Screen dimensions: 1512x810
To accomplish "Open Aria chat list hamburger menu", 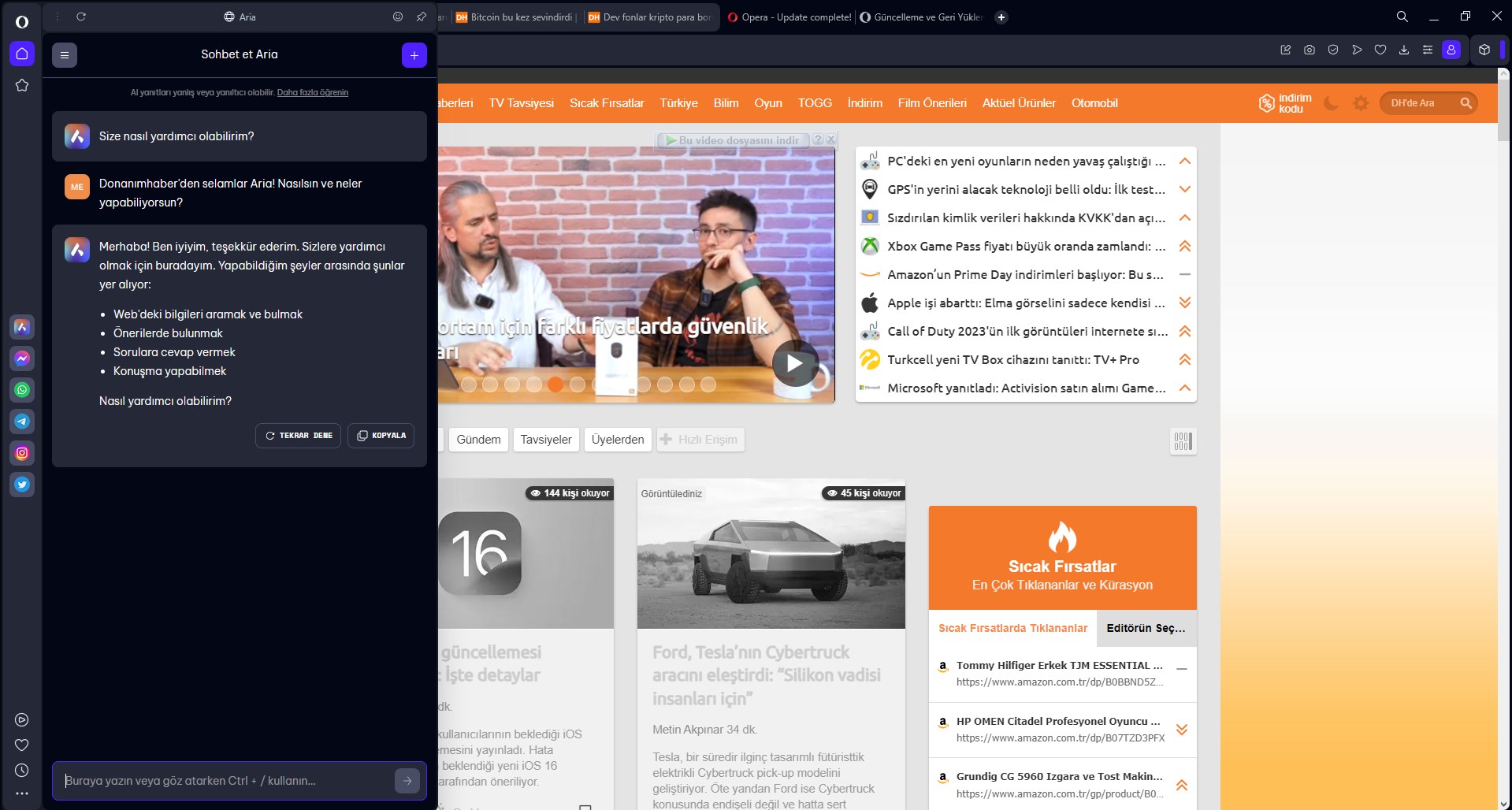I will click(x=65, y=55).
